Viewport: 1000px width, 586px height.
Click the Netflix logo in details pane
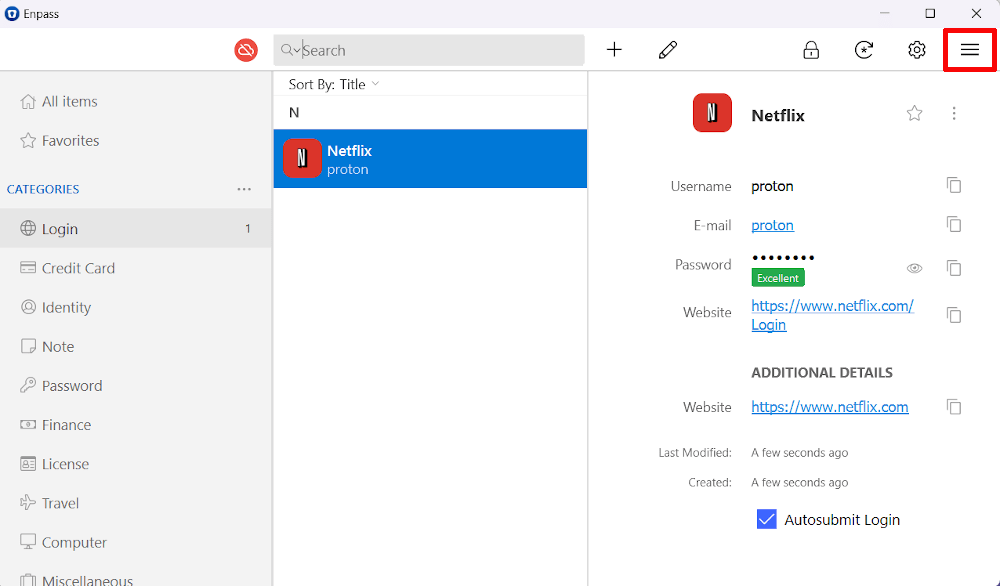(712, 113)
